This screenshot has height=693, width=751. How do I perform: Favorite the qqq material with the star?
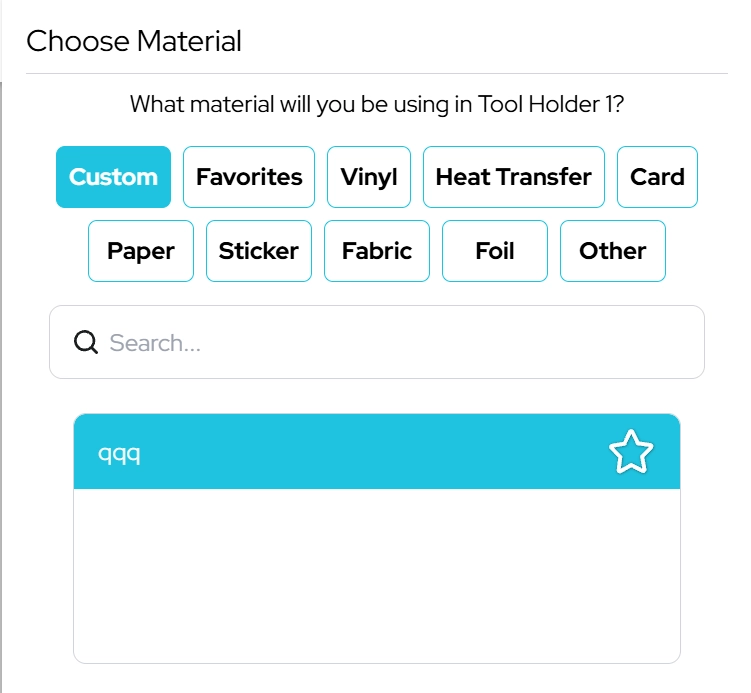pyautogui.click(x=630, y=452)
